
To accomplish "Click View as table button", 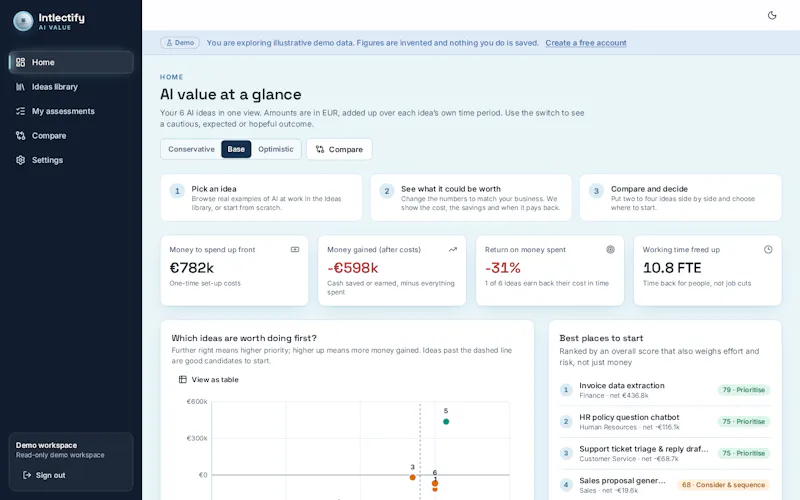I will tap(209, 380).
